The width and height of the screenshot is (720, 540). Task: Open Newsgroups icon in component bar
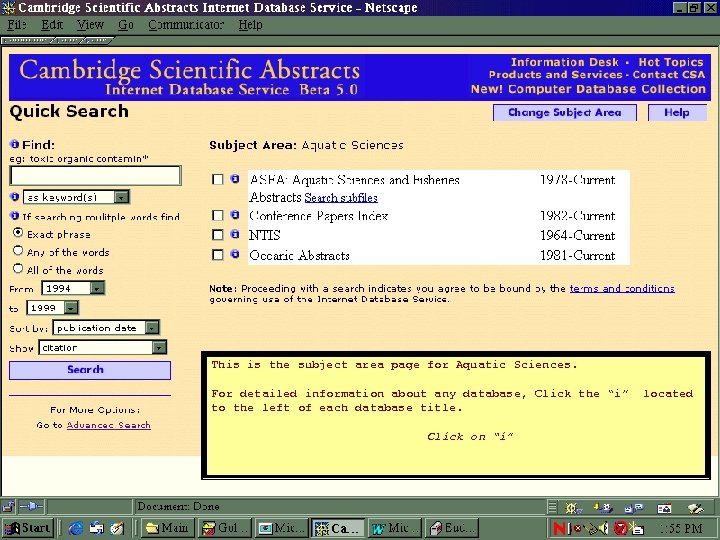(x=634, y=507)
